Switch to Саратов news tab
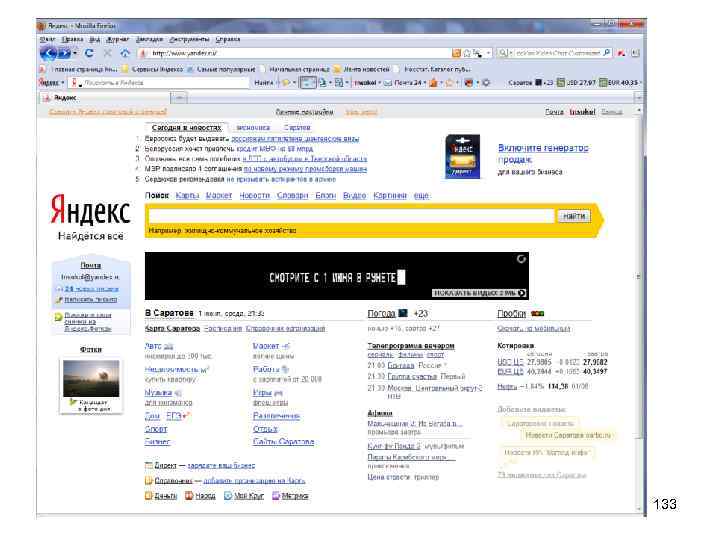This screenshot has width=720, height=540. point(297,128)
